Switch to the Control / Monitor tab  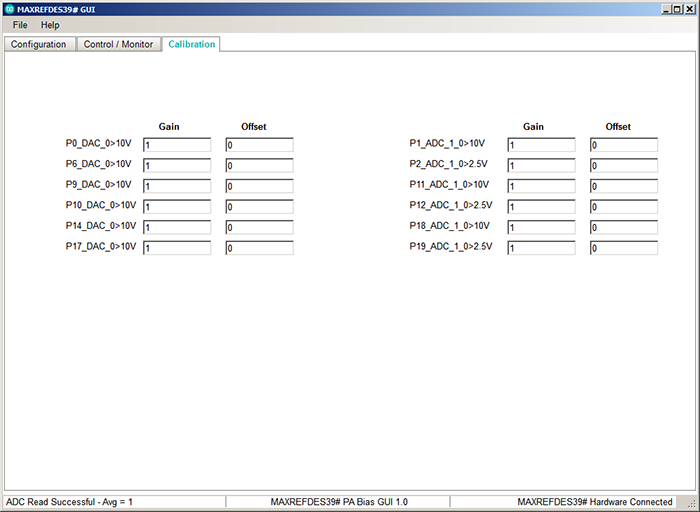118,44
